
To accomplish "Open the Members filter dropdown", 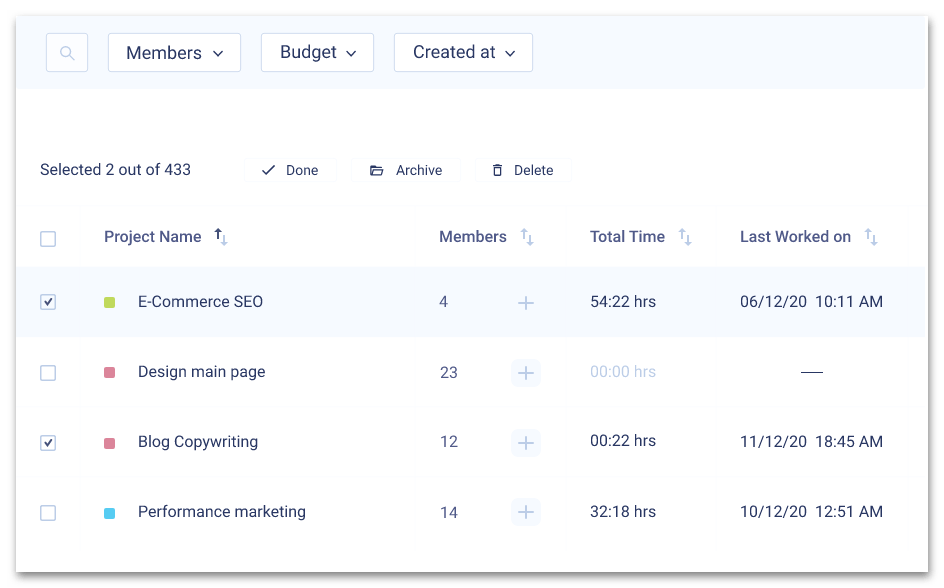I will (174, 53).
